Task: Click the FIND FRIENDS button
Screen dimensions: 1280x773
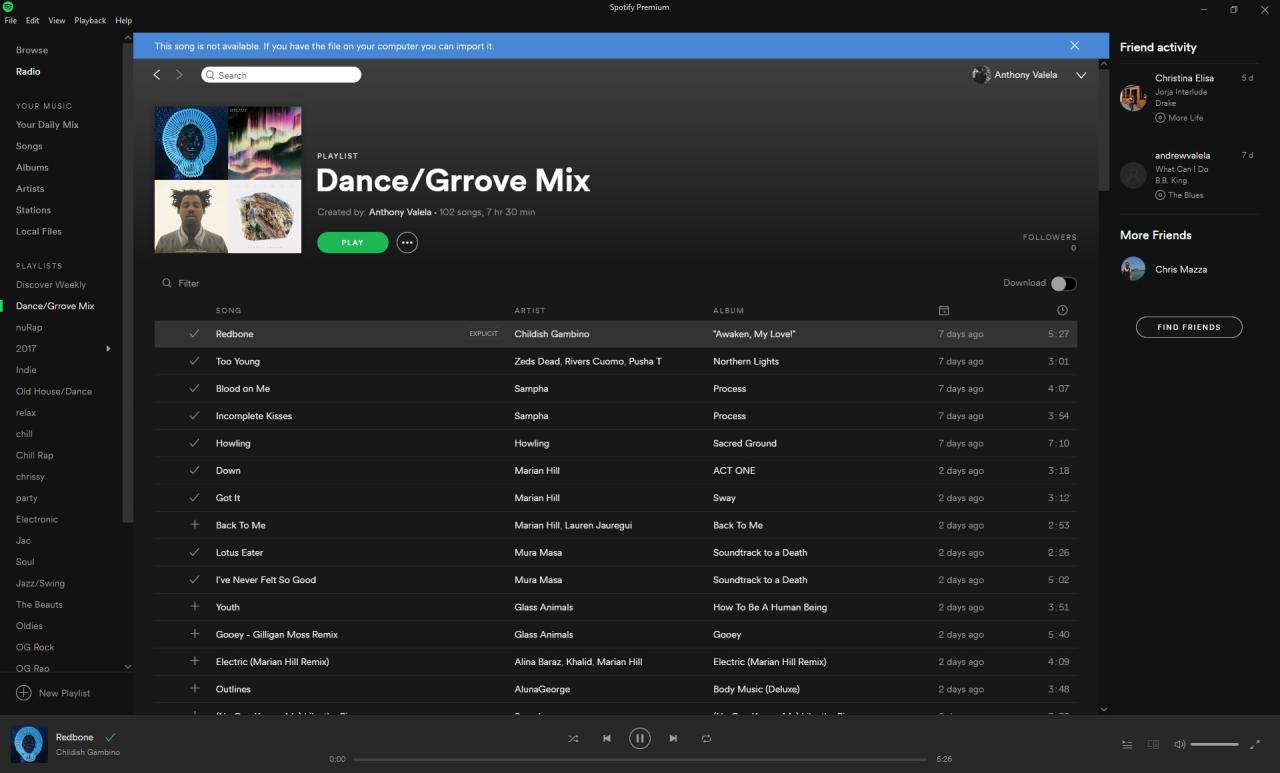Action: pyautogui.click(x=1189, y=327)
